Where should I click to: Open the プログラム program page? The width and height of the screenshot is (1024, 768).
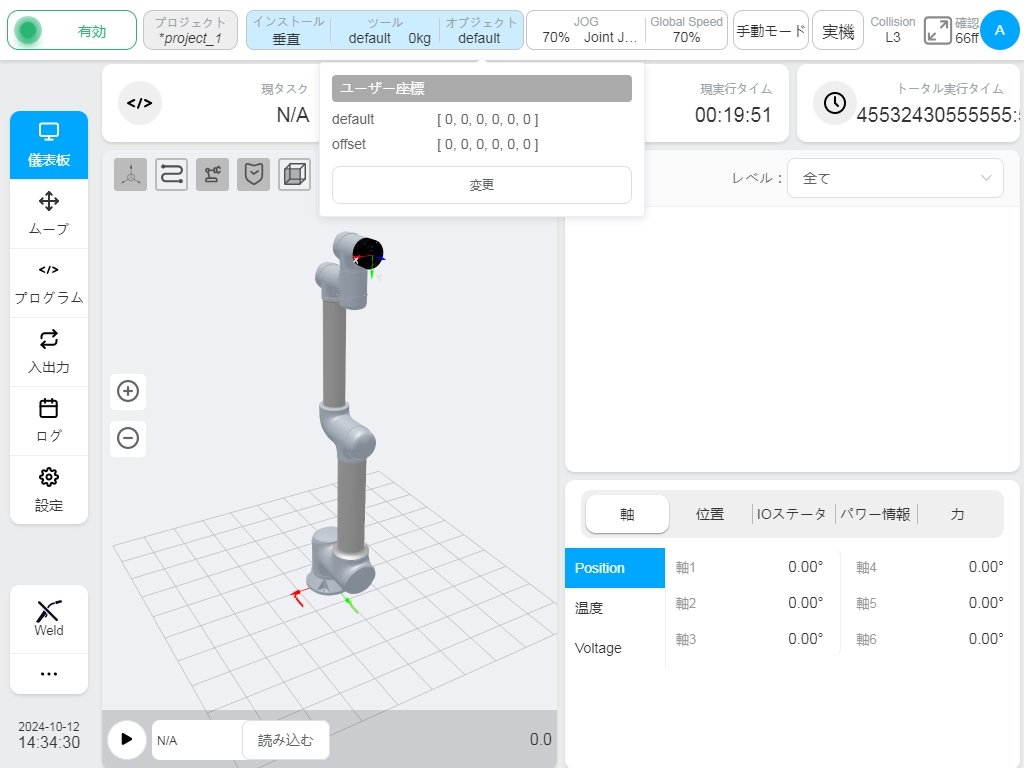point(49,283)
